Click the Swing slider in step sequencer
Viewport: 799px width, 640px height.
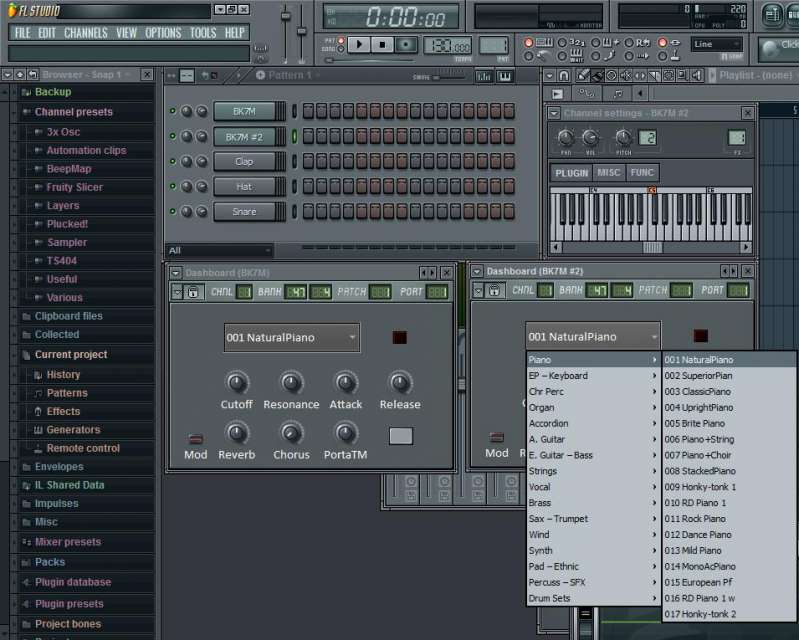(437, 76)
